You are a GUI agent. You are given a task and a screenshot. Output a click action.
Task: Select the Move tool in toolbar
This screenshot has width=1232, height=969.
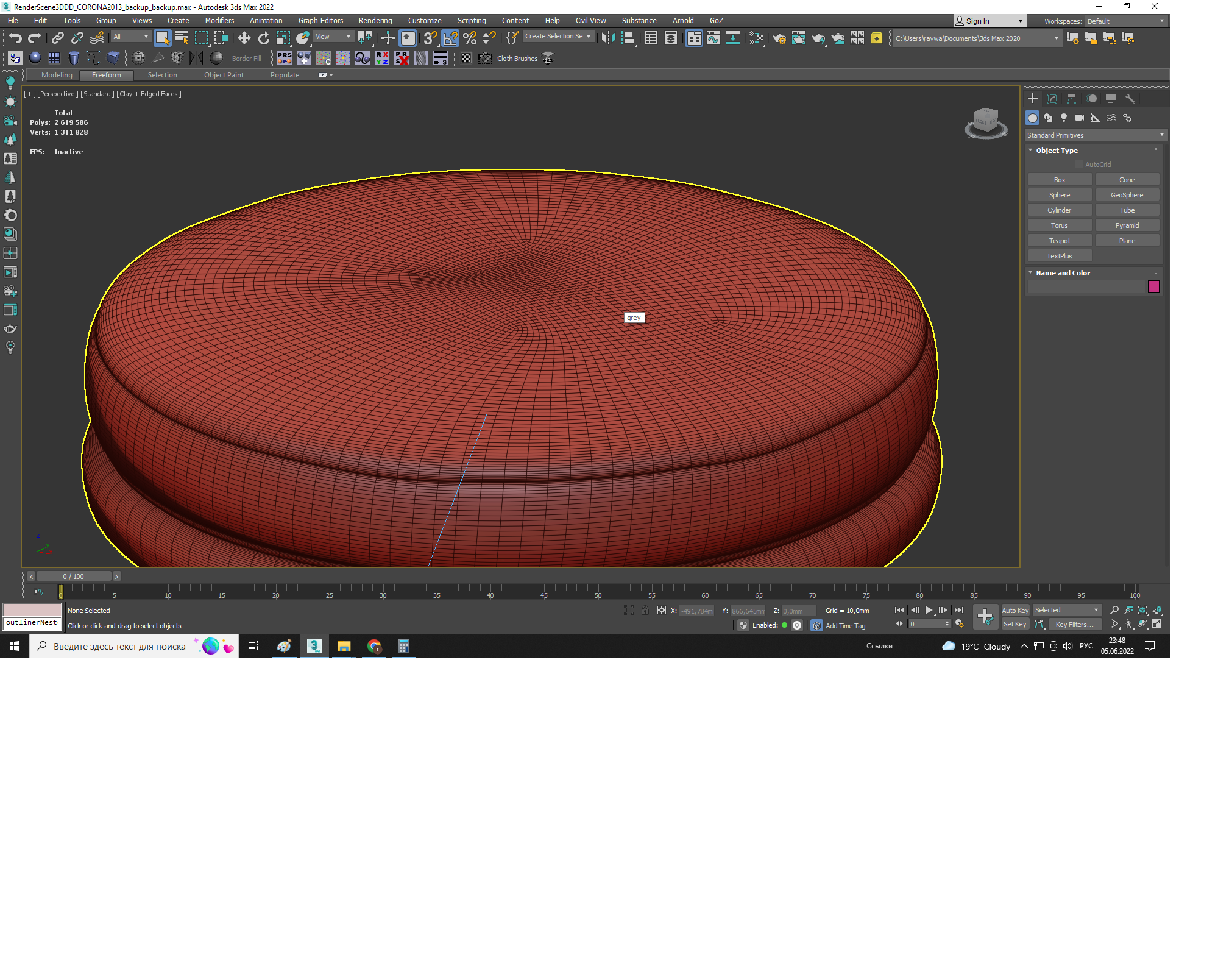[x=244, y=38]
